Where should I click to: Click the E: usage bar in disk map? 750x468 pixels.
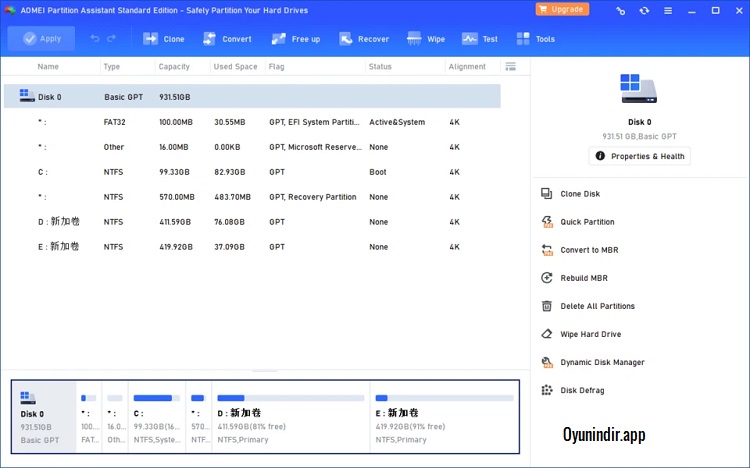coord(444,398)
